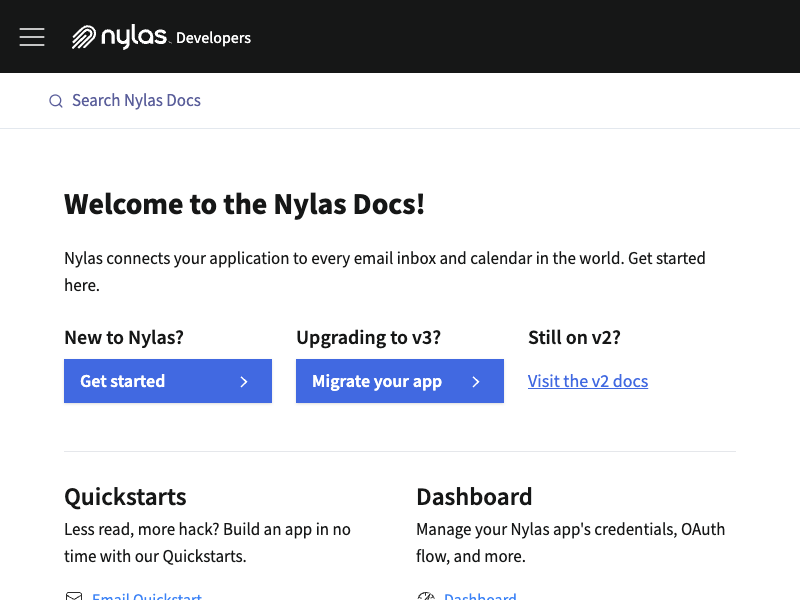This screenshot has height=600, width=800.
Task: Focus the Search Nylas Docs field
Action: [x=136, y=101]
